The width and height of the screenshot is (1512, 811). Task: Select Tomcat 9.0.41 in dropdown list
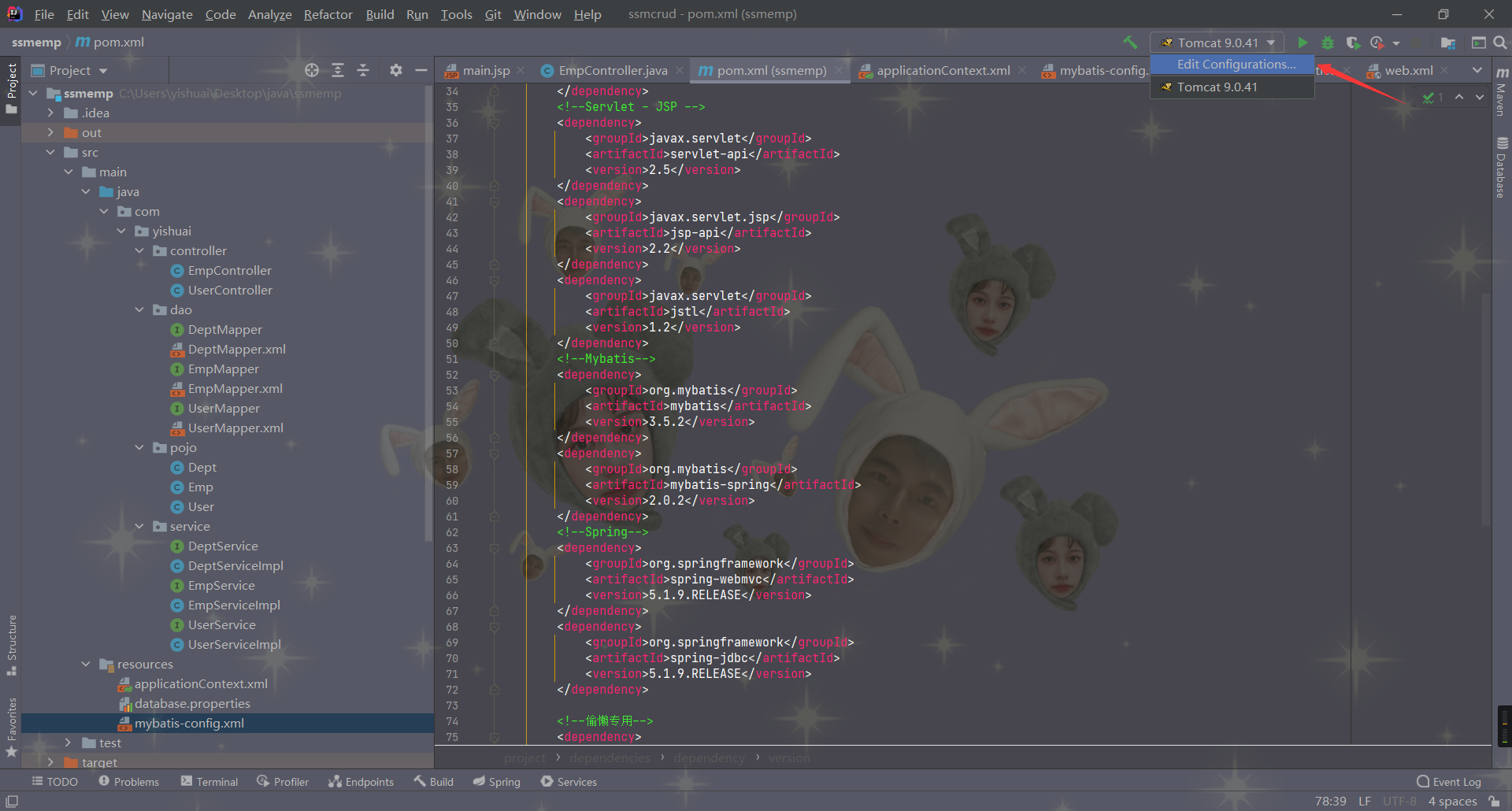click(x=1232, y=87)
